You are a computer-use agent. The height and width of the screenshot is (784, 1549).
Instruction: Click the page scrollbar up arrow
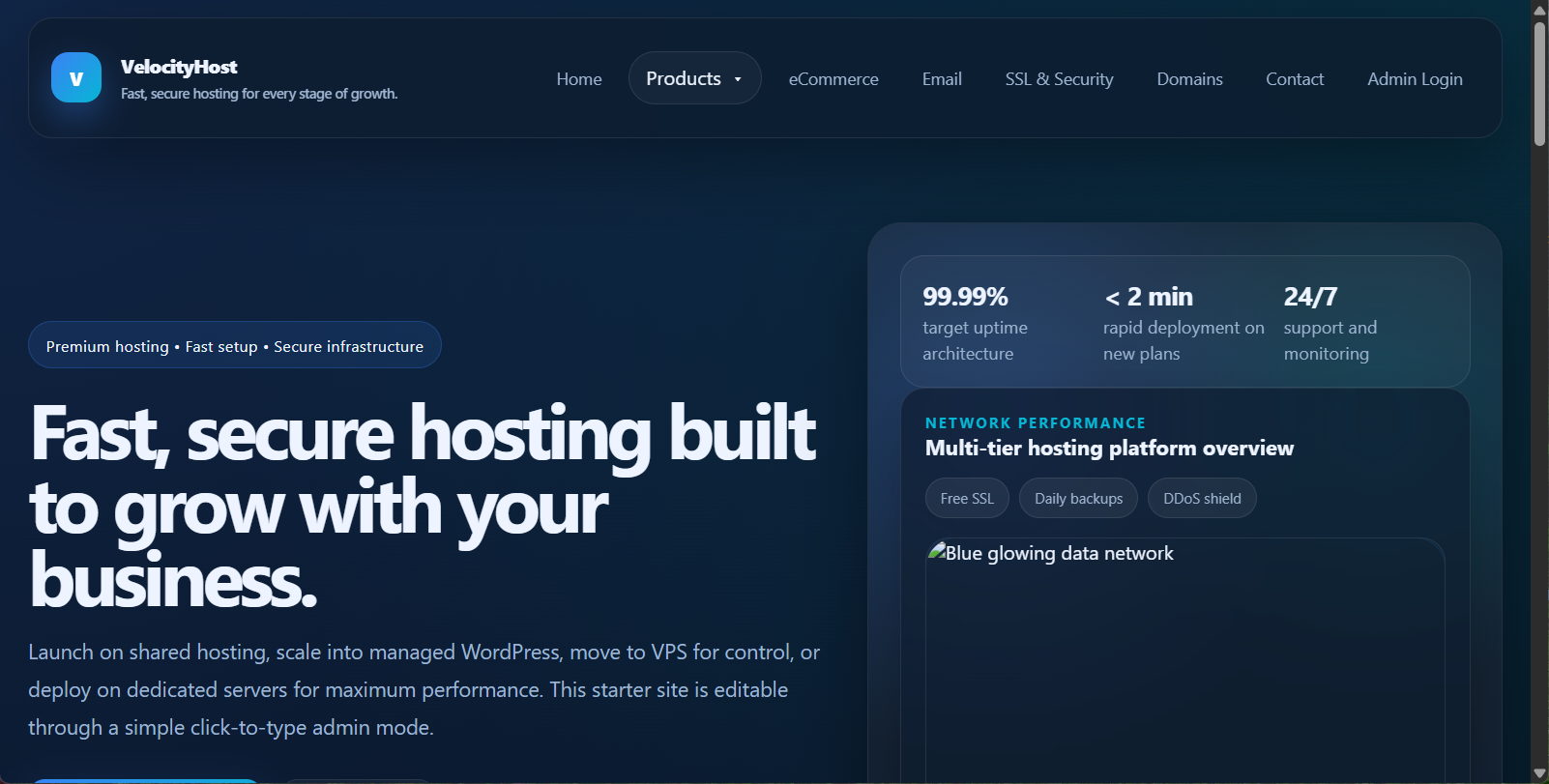(1539, 10)
